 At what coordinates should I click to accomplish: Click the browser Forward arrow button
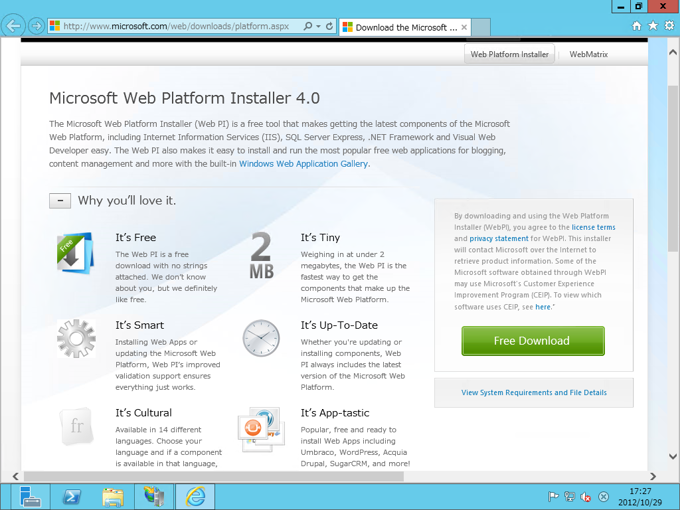[x=36, y=26]
